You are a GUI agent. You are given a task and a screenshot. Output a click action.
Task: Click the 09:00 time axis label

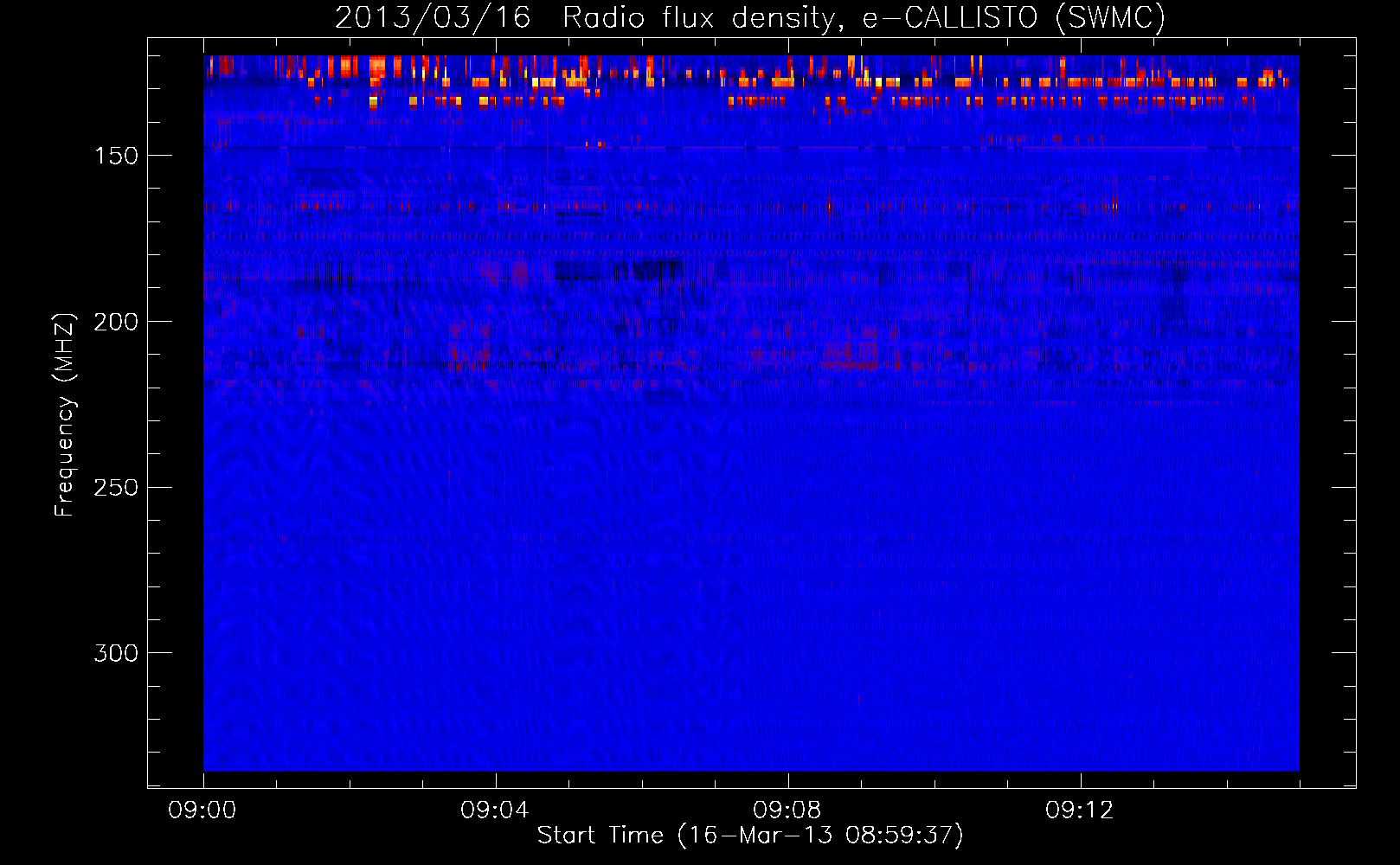202,811
